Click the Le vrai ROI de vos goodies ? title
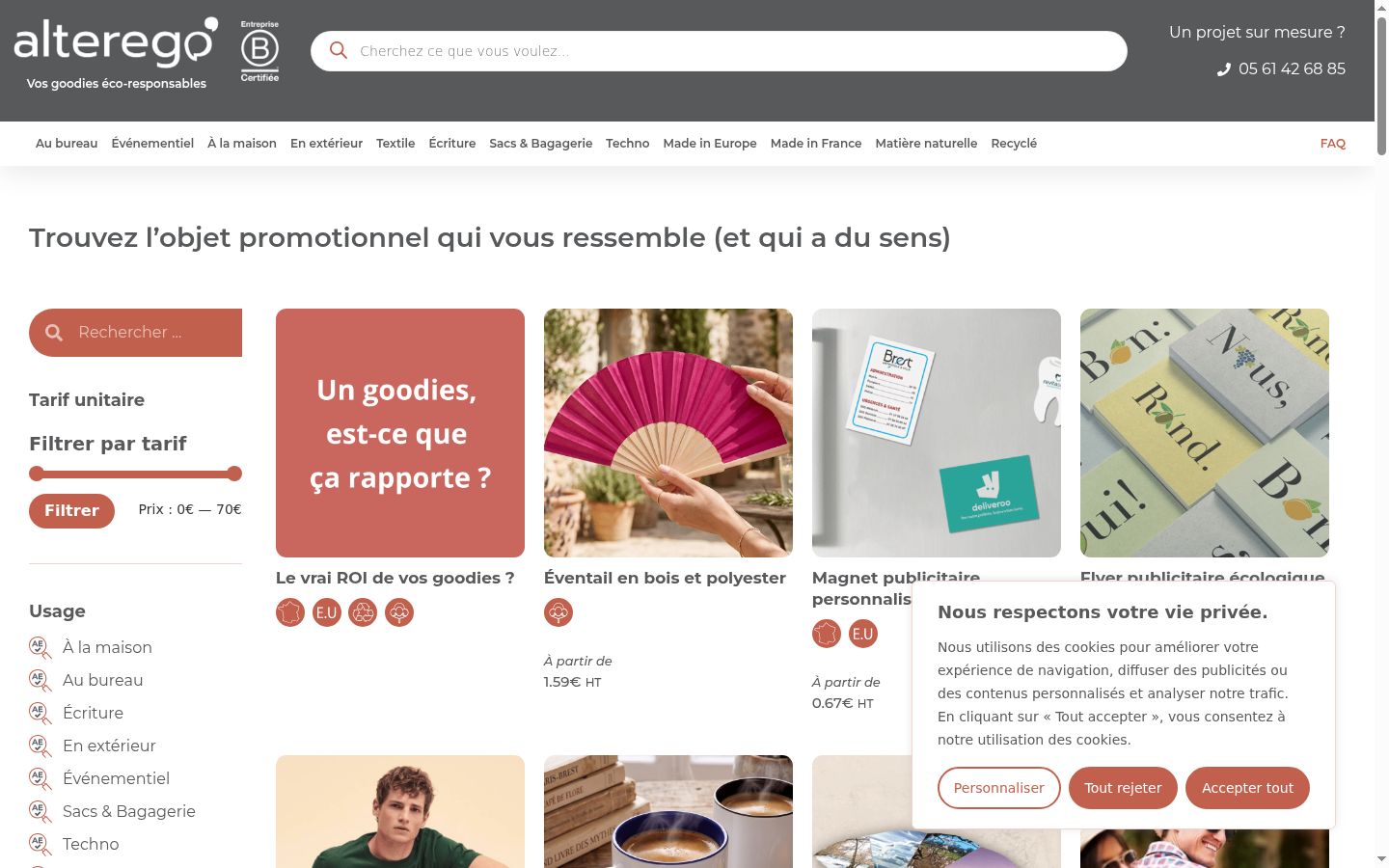 pyautogui.click(x=395, y=579)
